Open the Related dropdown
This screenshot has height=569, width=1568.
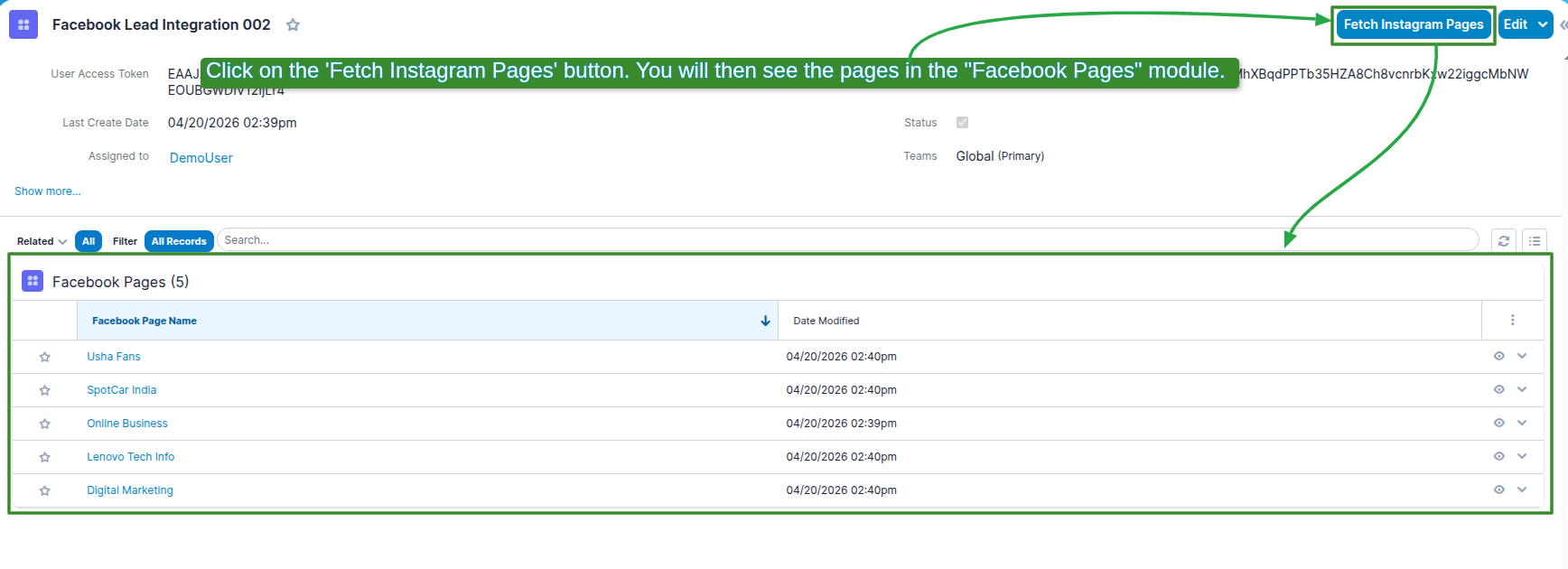(x=42, y=241)
